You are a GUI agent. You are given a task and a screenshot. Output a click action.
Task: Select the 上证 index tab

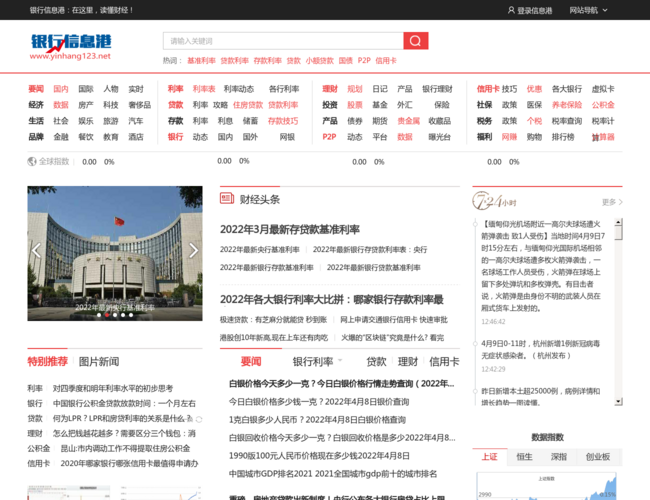[x=490, y=456]
